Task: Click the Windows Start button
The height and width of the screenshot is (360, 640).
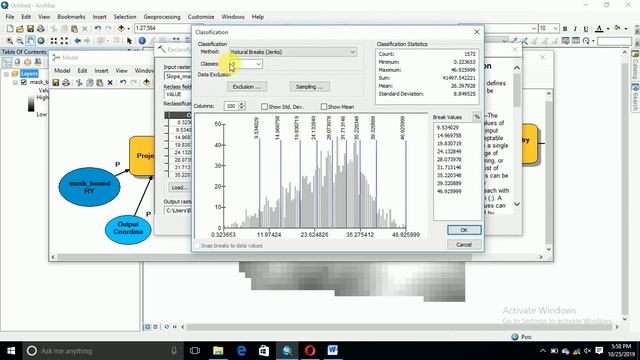Action: point(11,351)
